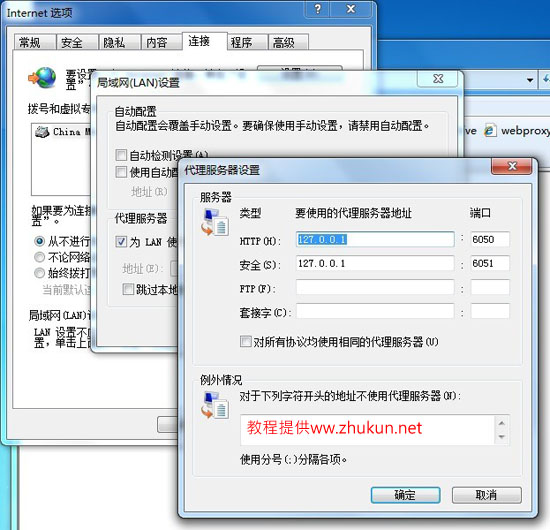550x530 pixels.
Task: Uncheck the 为 LAN 使用代理服务器 checkbox
Action: pos(121,241)
